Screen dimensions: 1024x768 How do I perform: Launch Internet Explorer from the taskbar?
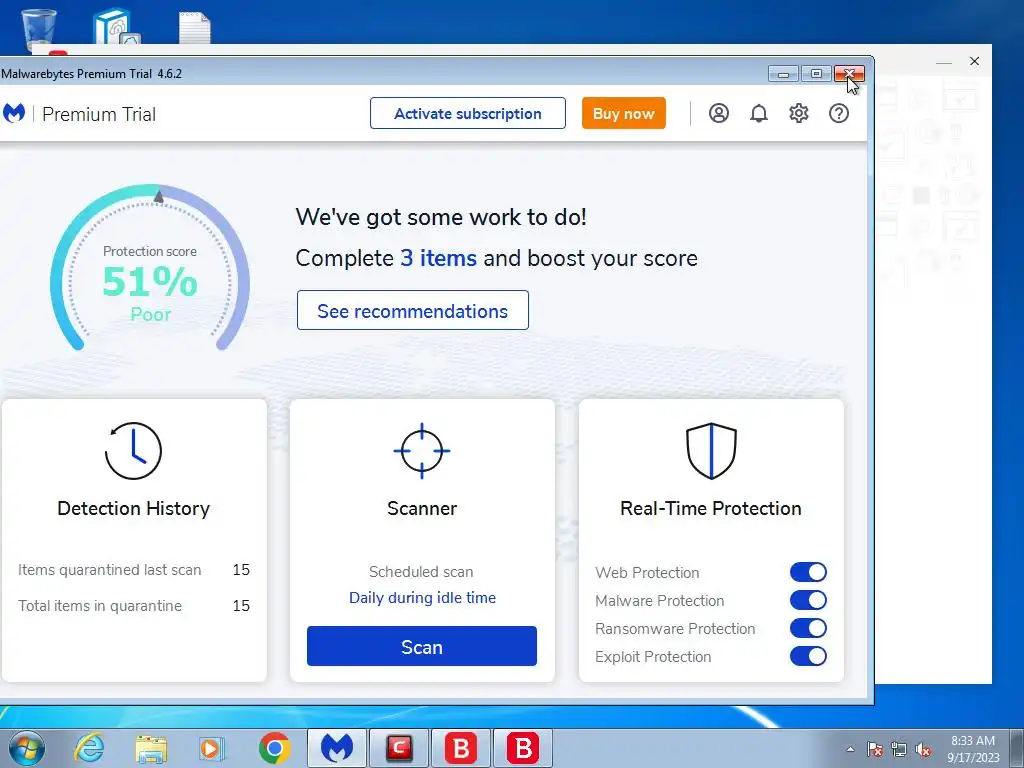(x=89, y=748)
